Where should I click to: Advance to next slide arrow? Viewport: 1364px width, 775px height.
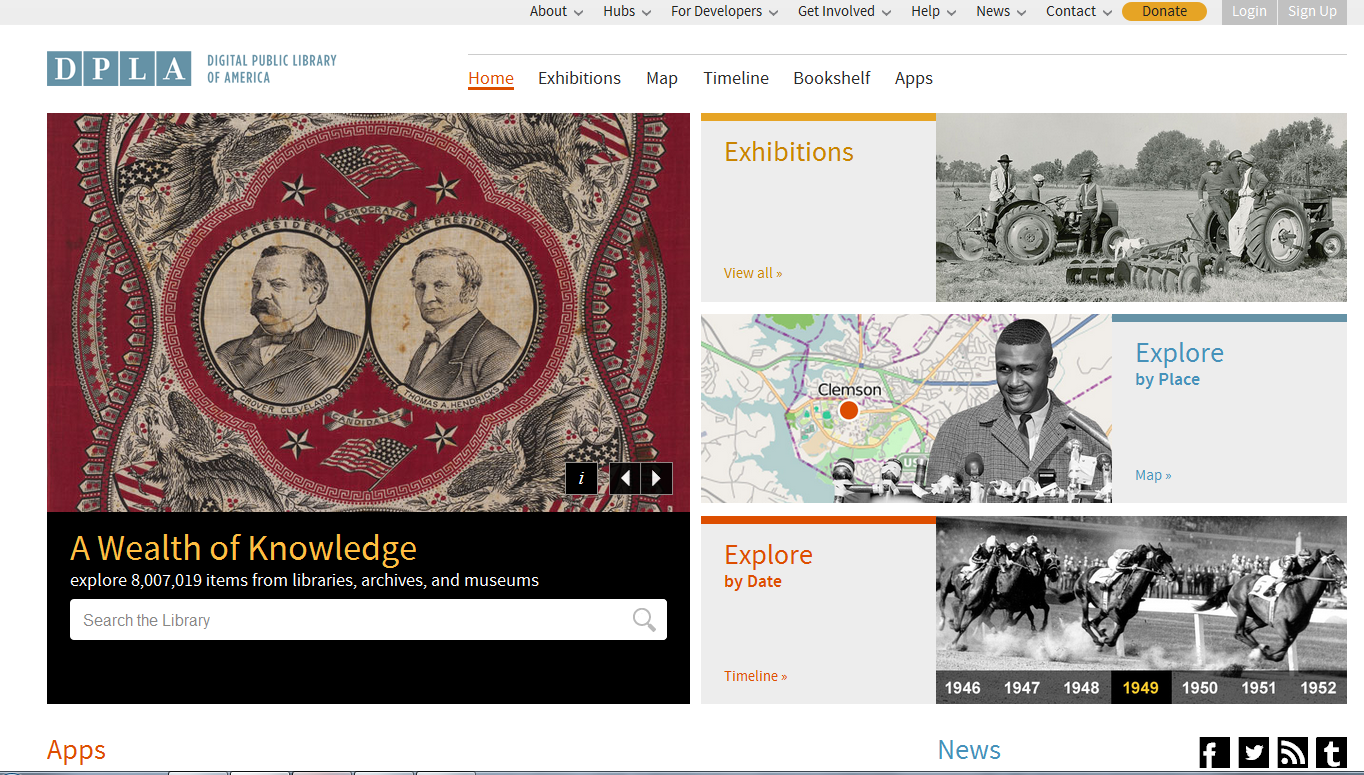pyautogui.click(x=657, y=478)
